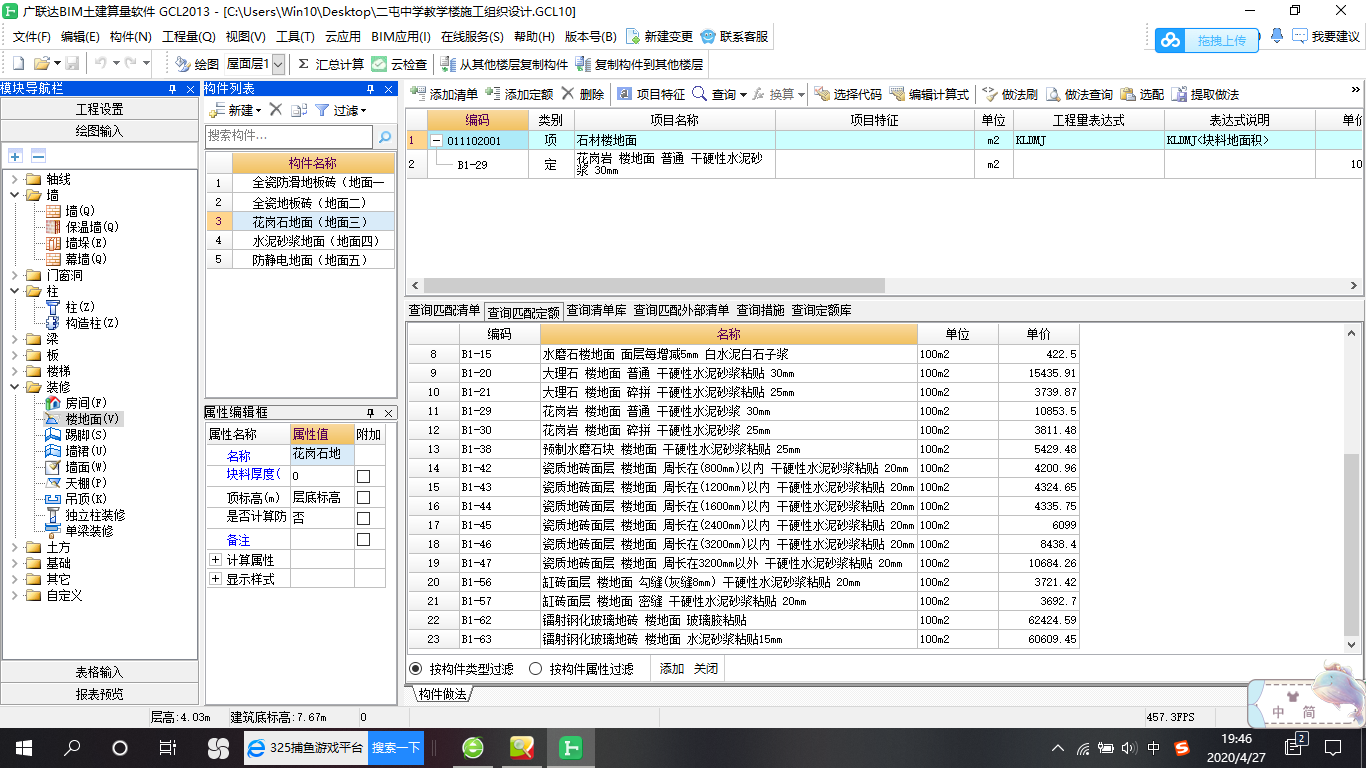Click 添加定额 add quota item
The image size is (1366, 768).
(x=519, y=94)
